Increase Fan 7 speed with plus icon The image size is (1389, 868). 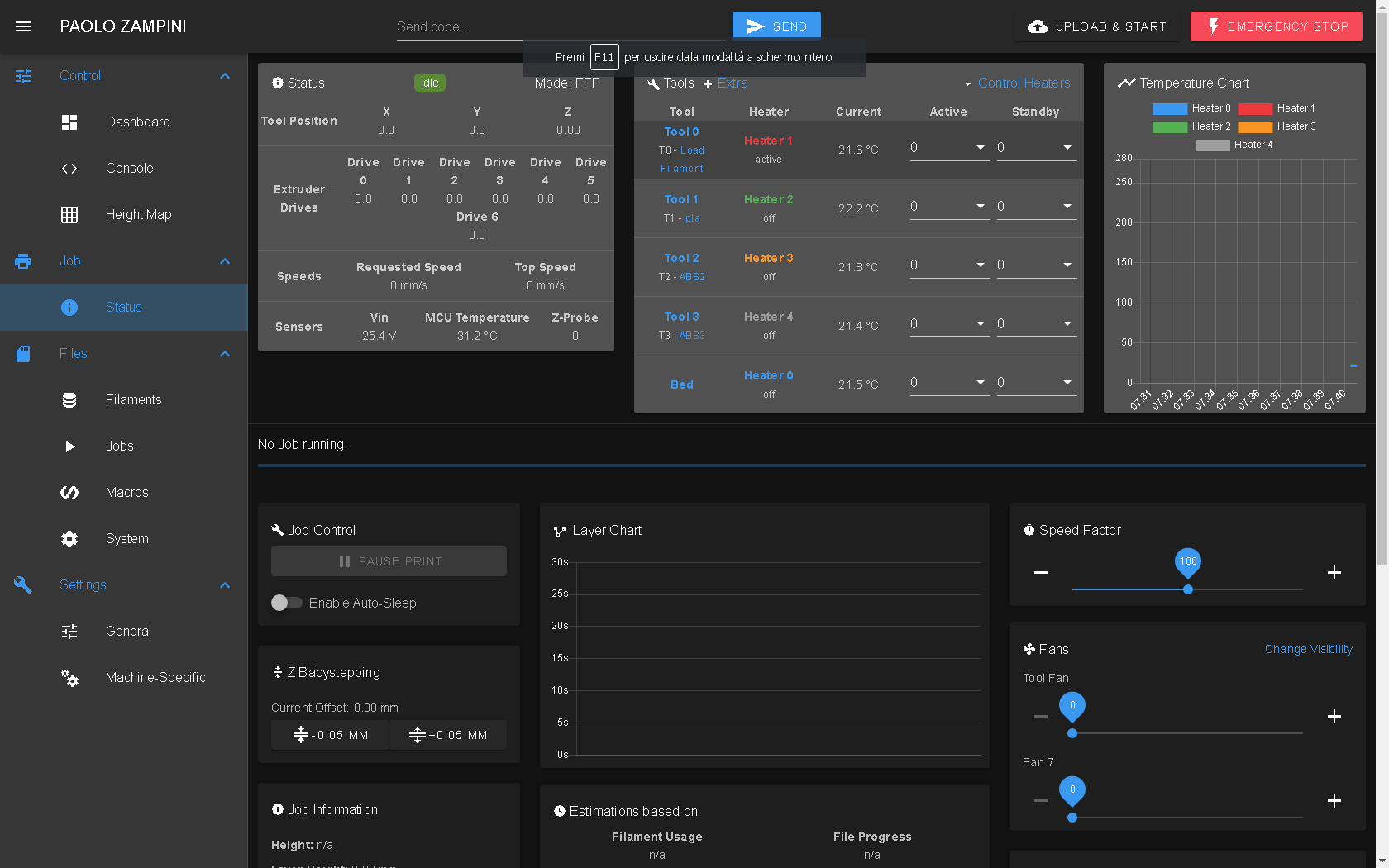1334,800
